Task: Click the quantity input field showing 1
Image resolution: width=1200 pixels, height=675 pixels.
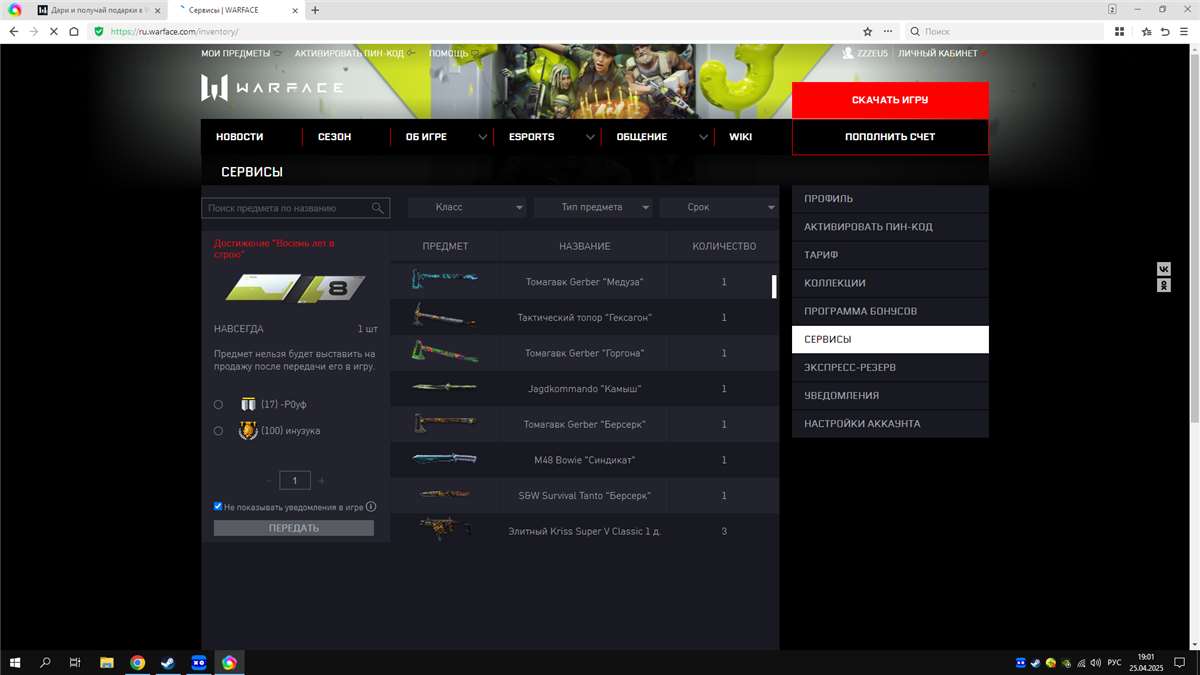Action: (x=295, y=481)
